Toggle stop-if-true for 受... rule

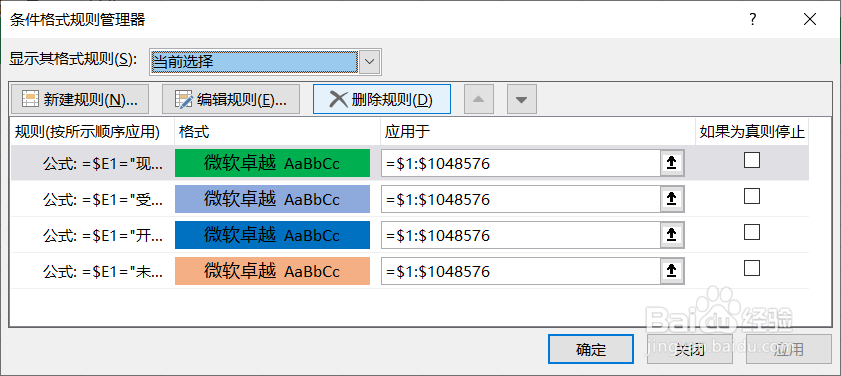752,196
